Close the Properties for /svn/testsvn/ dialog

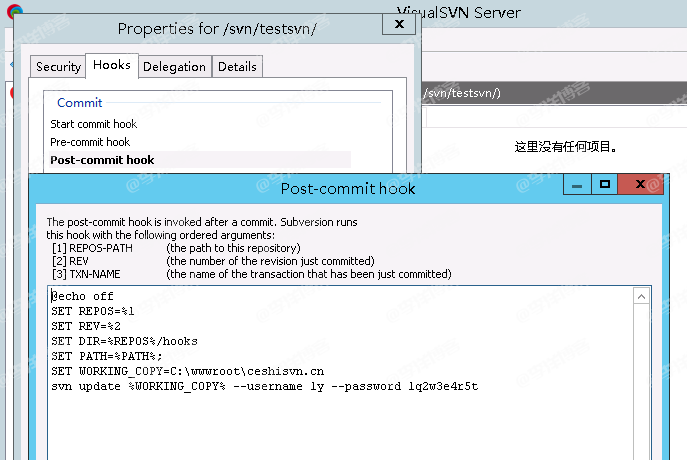[400, 26]
